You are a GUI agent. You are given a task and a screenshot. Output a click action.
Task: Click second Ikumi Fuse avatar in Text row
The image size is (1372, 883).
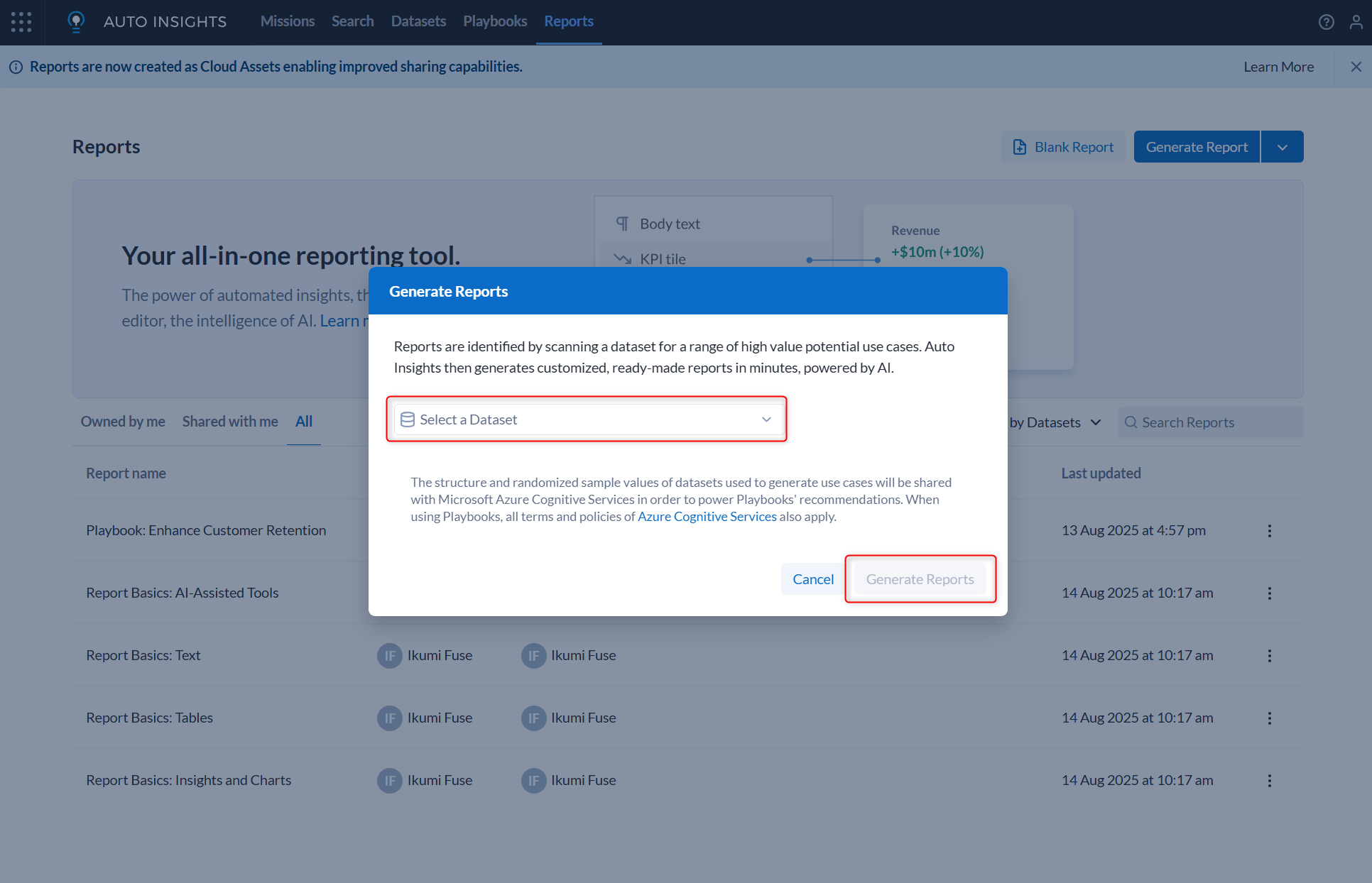pos(533,656)
